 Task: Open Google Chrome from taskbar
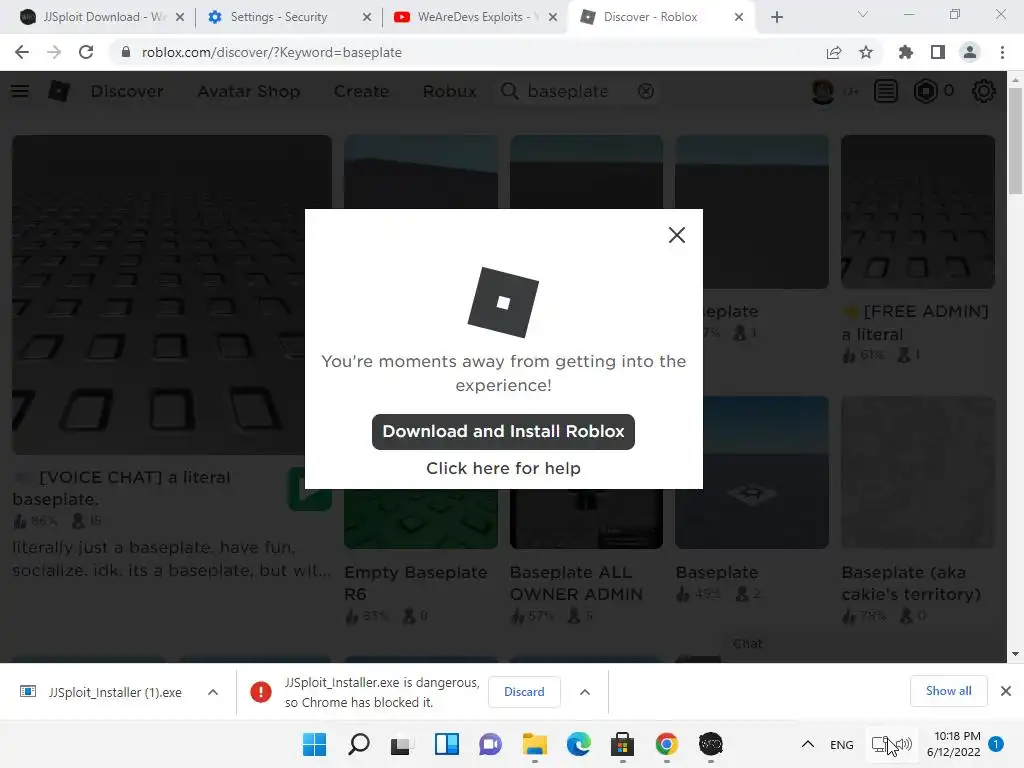(667, 744)
